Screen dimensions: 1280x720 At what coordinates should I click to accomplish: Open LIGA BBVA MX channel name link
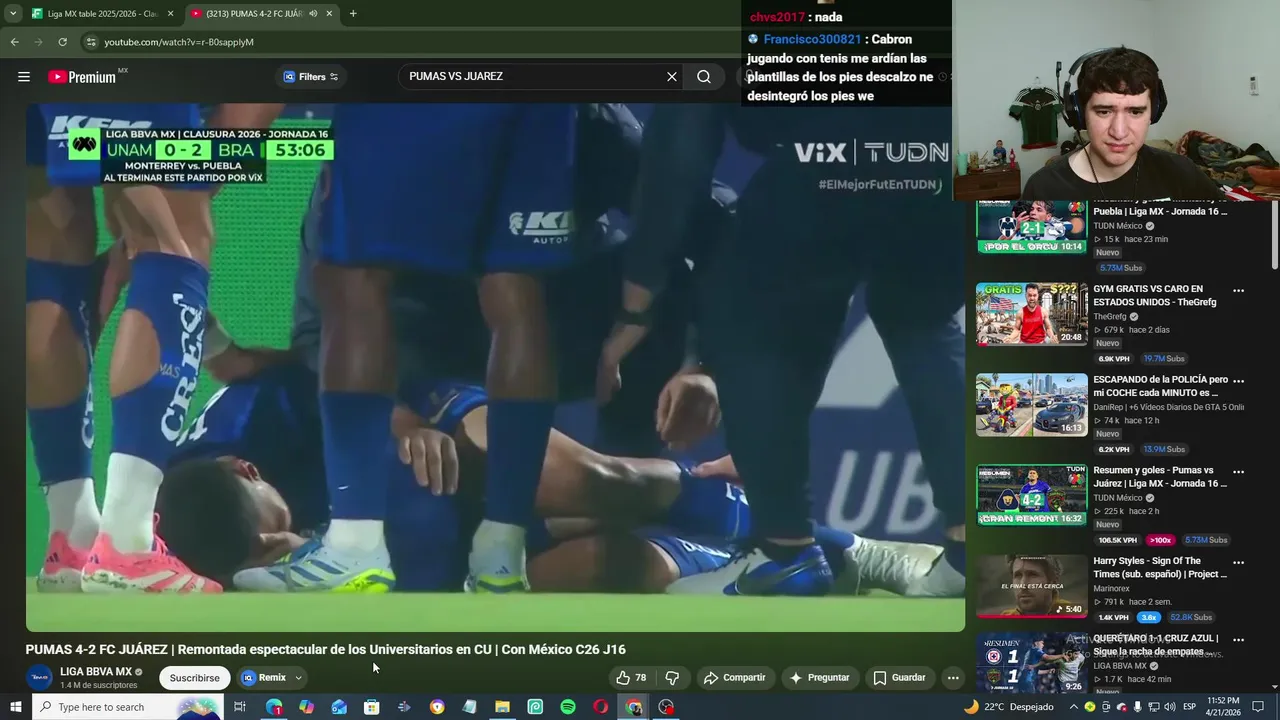(x=96, y=672)
